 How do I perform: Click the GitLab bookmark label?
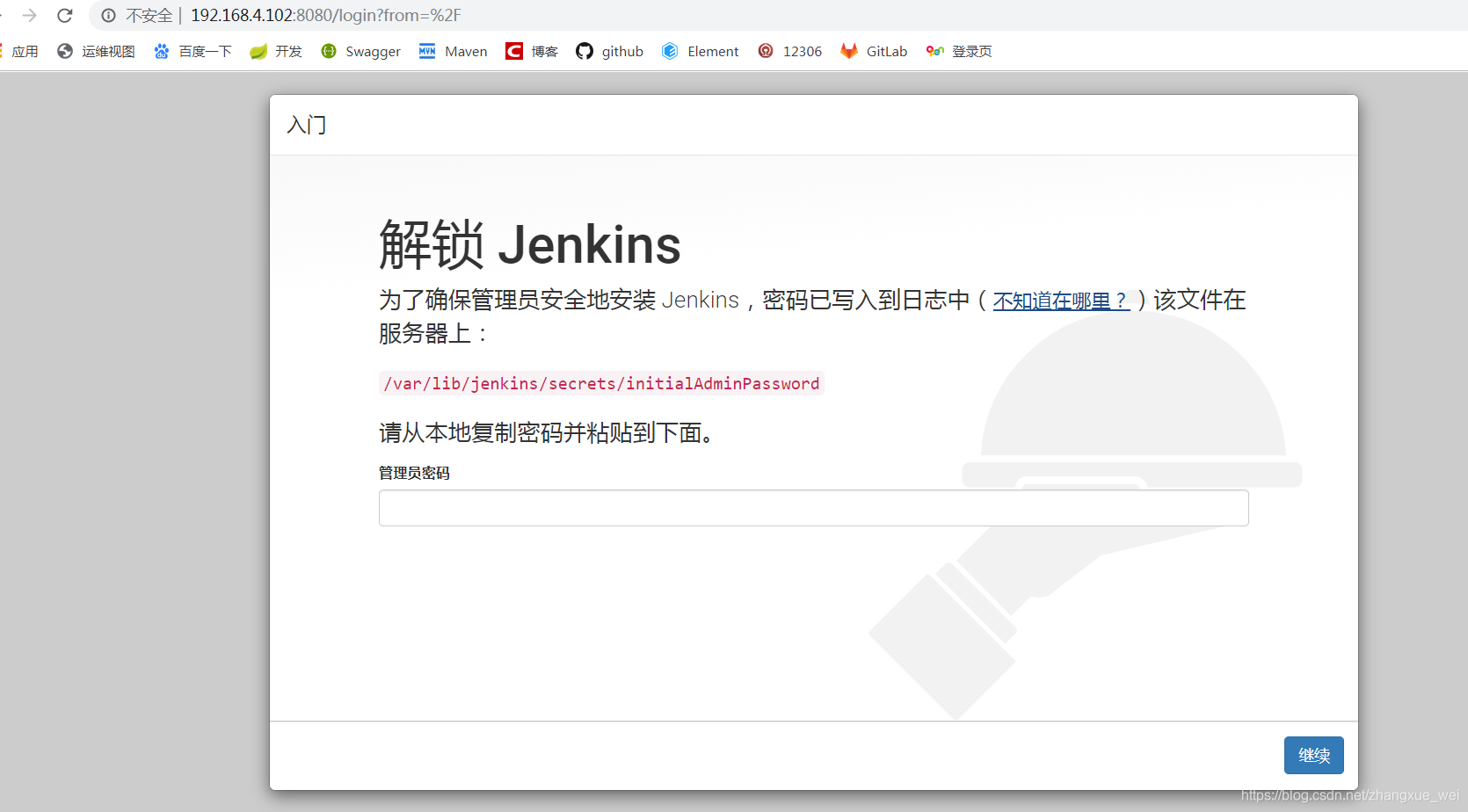(887, 52)
